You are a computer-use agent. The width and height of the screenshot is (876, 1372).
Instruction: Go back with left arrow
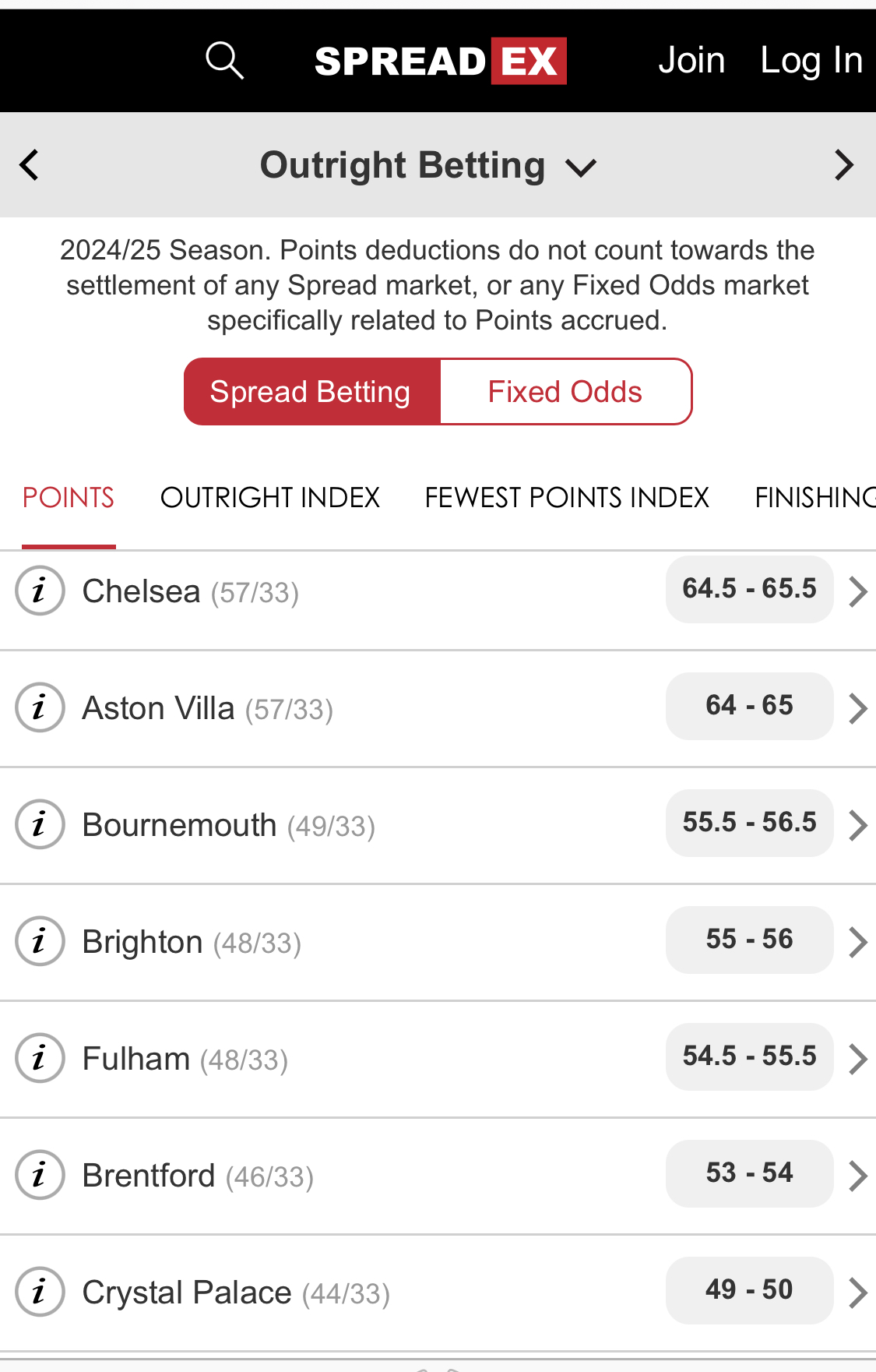click(x=29, y=165)
